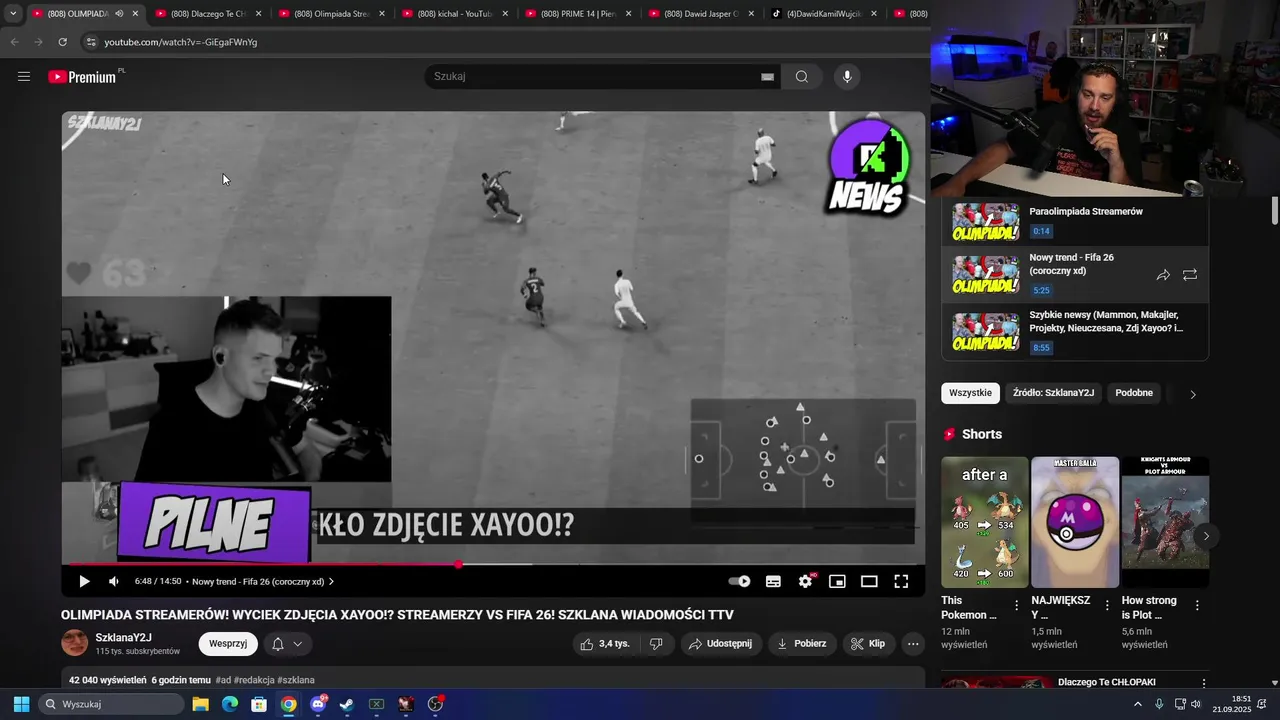Viewport: 1280px width, 720px height.
Task: Click the #redakcja hashtag link
Action: click(x=254, y=680)
